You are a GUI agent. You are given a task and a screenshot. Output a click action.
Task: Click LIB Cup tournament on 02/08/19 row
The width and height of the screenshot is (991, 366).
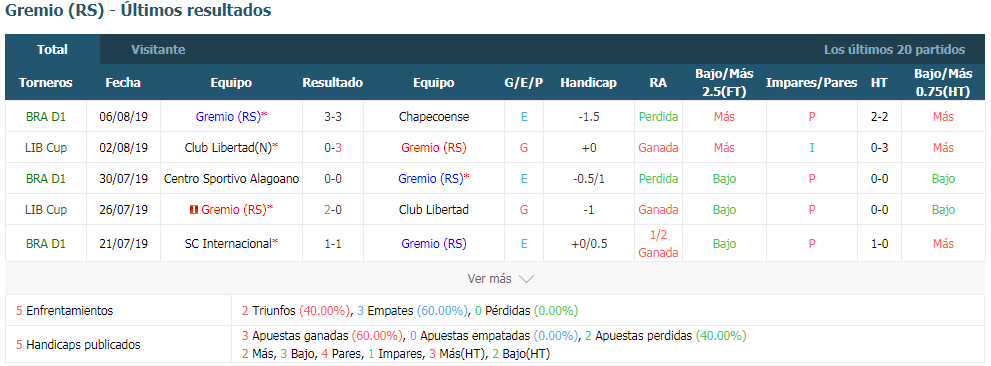tap(46, 148)
